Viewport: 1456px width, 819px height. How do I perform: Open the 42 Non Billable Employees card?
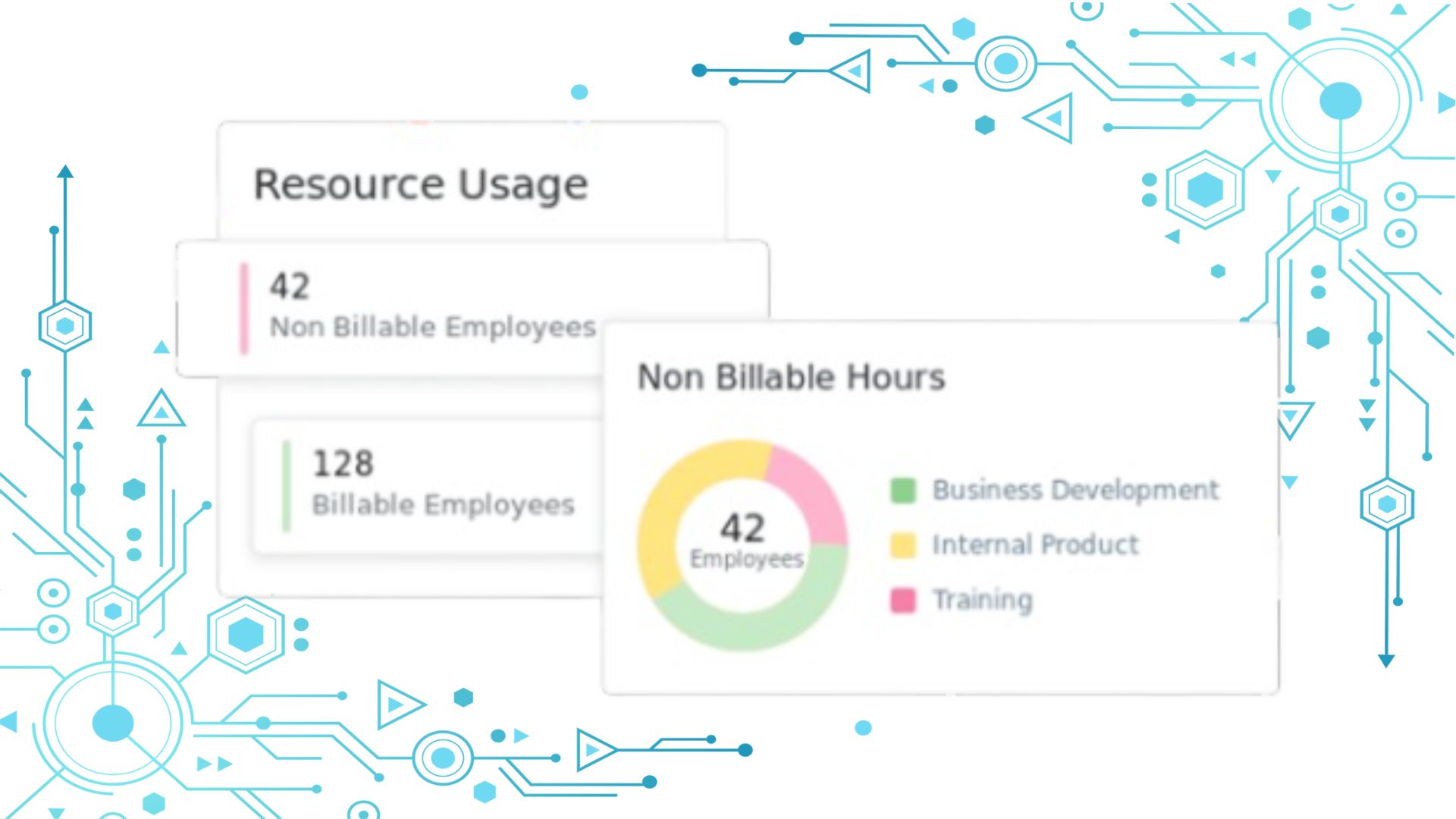pyautogui.click(x=472, y=309)
